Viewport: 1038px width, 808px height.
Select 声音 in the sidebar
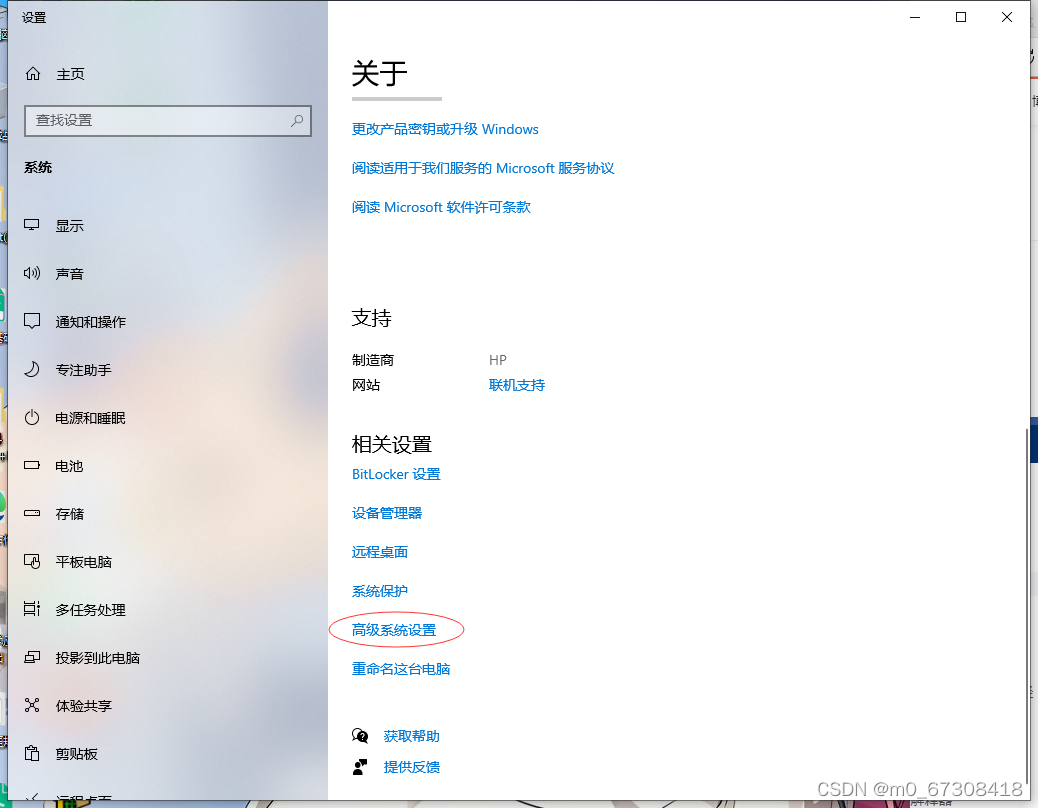click(x=70, y=274)
